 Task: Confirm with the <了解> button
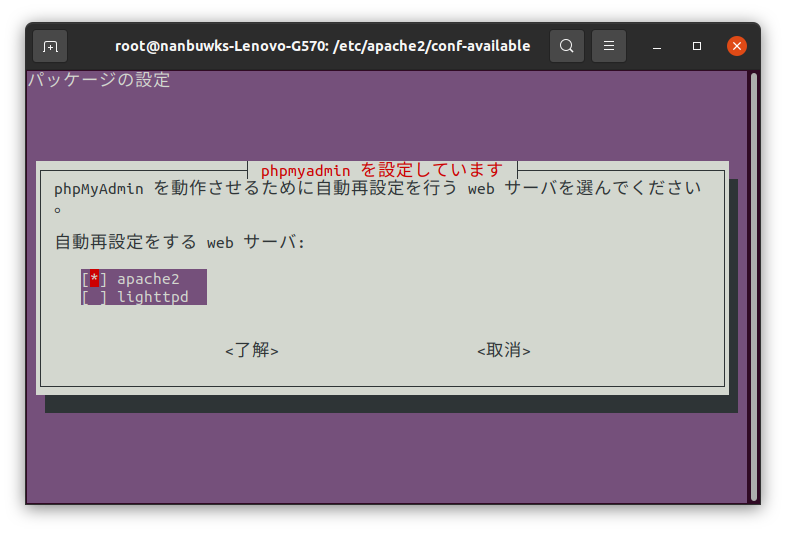pyautogui.click(x=252, y=350)
